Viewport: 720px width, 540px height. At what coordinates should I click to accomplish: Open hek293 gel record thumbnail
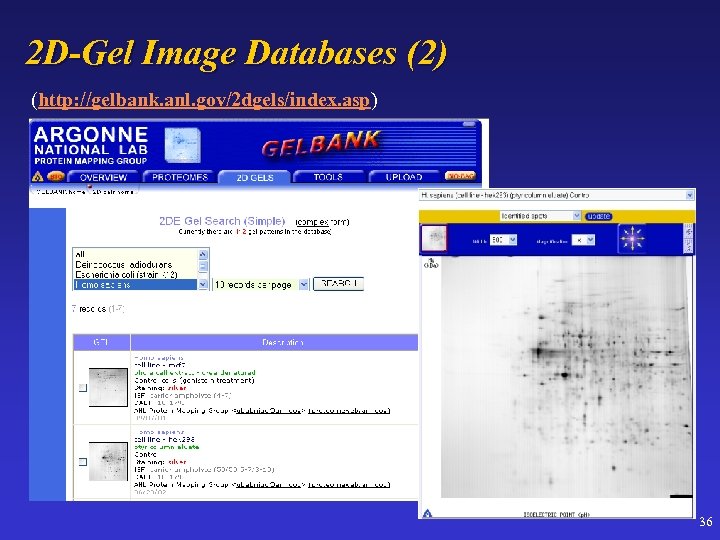click(108, 461)
